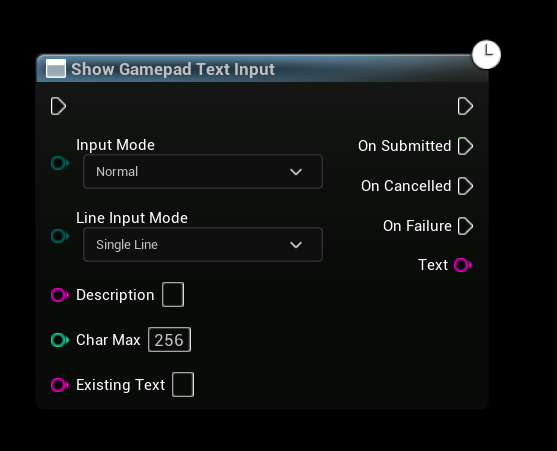Viewport: 557px width, 451px height.
Task: Click the Description label
Action: [x=115, y=295]
